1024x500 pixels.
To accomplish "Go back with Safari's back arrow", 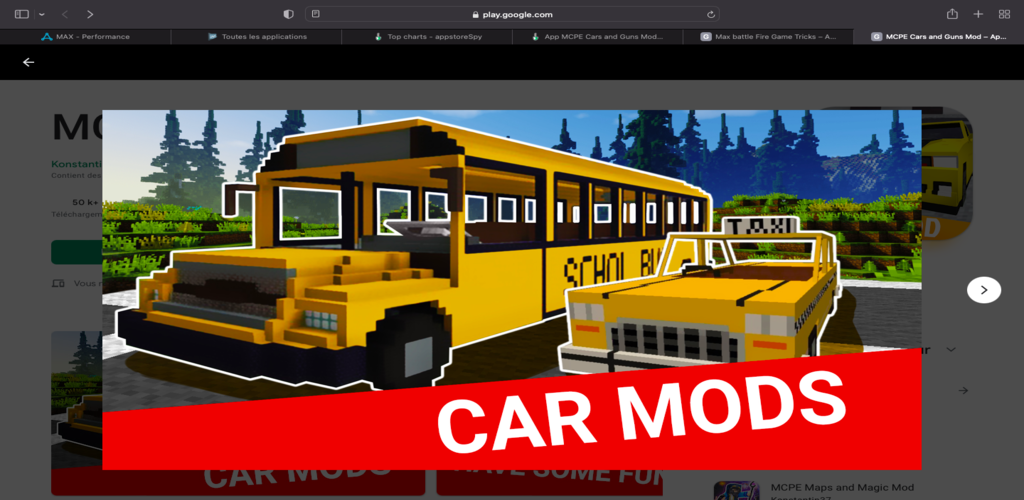I will tap(65, 14).
